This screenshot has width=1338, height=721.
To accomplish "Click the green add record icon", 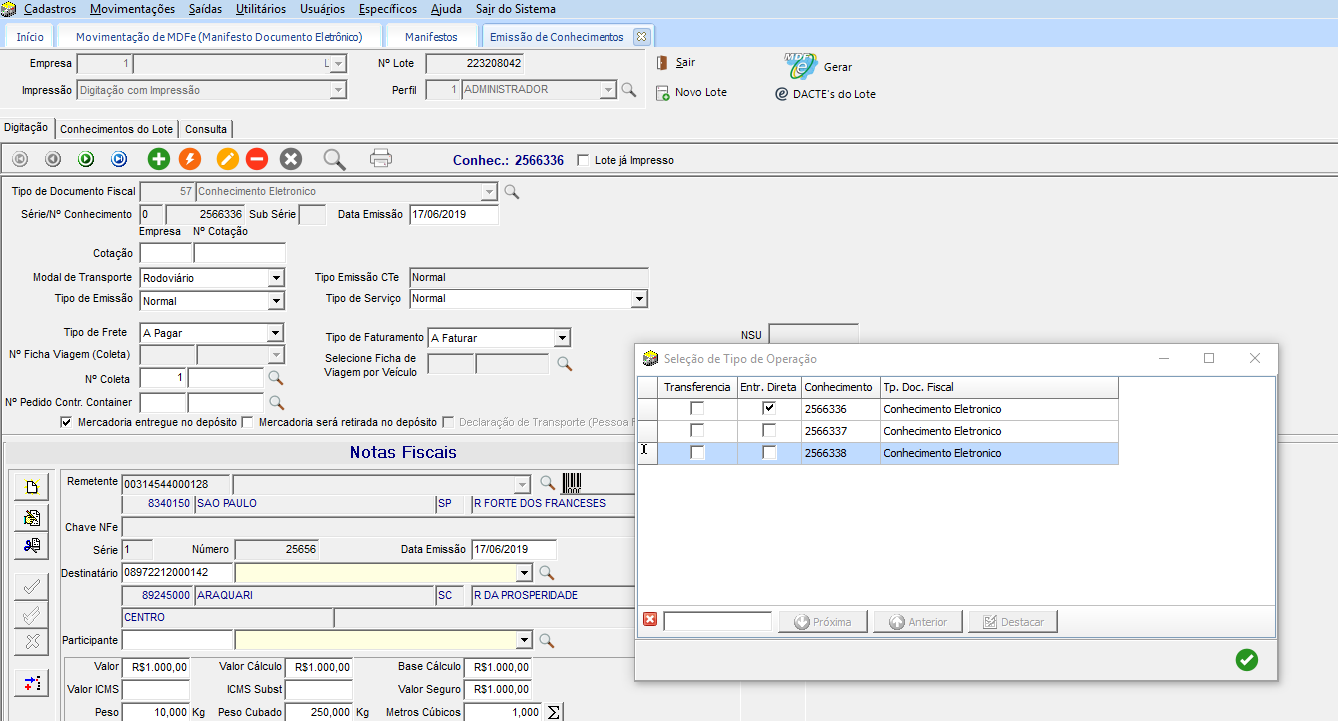I will [158, 159].
